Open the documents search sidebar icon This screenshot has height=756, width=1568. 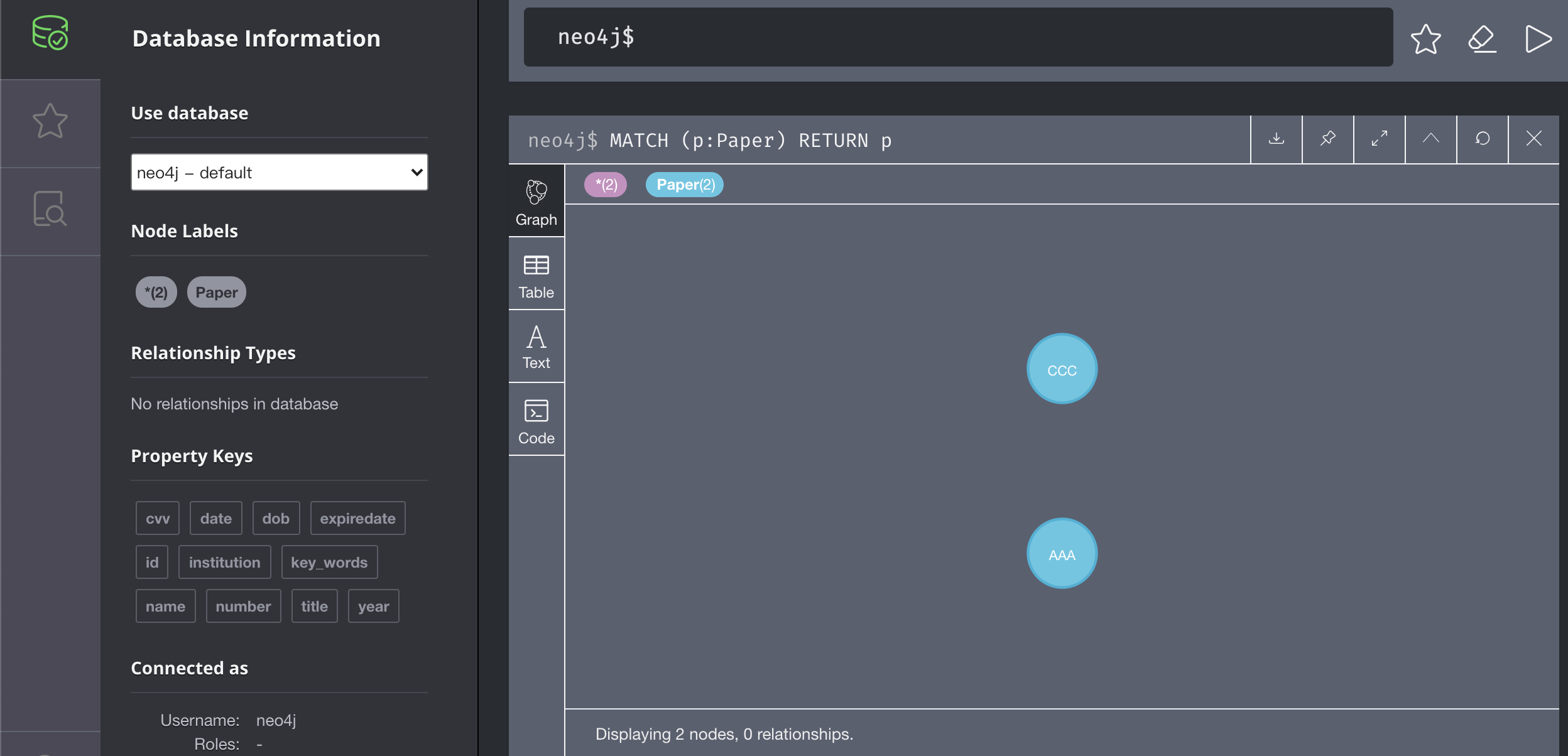coord(50,209)
